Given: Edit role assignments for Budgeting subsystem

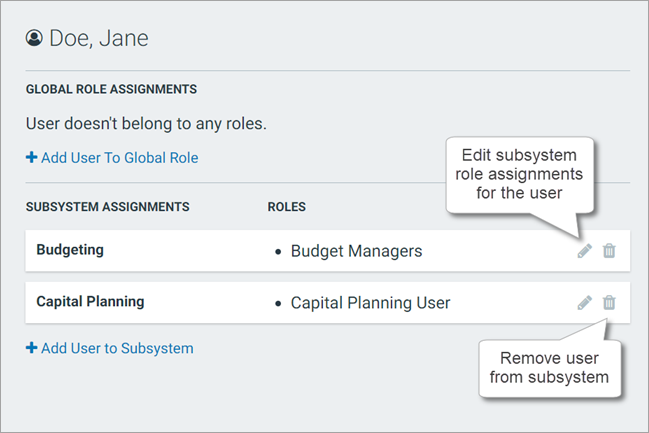Looking at the screenshot, I should (585, 251).
